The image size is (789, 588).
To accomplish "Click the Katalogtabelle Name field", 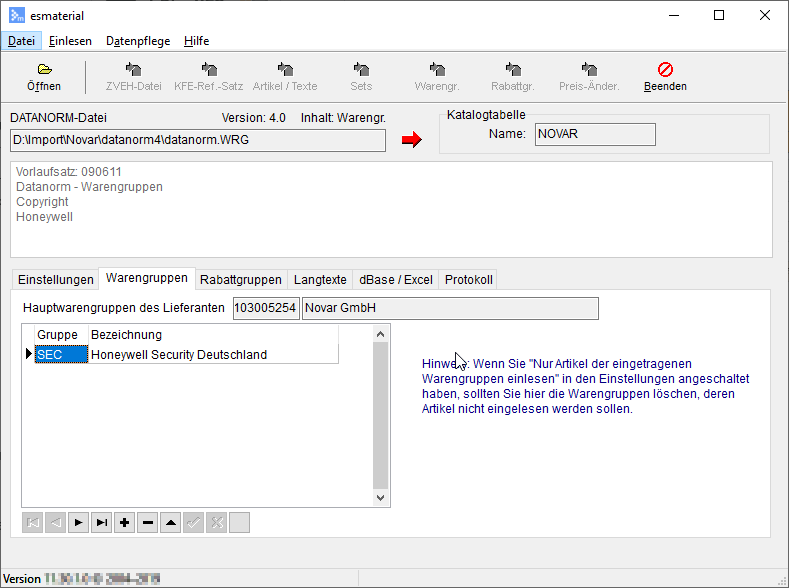I will tap(595, 134).
